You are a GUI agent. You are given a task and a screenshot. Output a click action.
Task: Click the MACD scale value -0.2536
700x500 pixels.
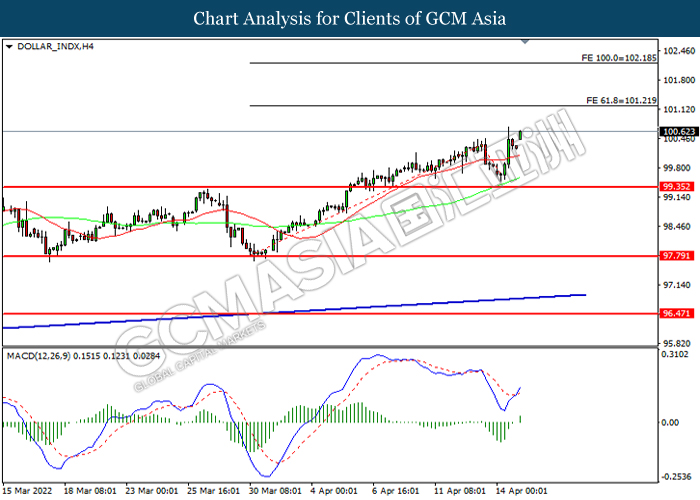coord(676,477)
